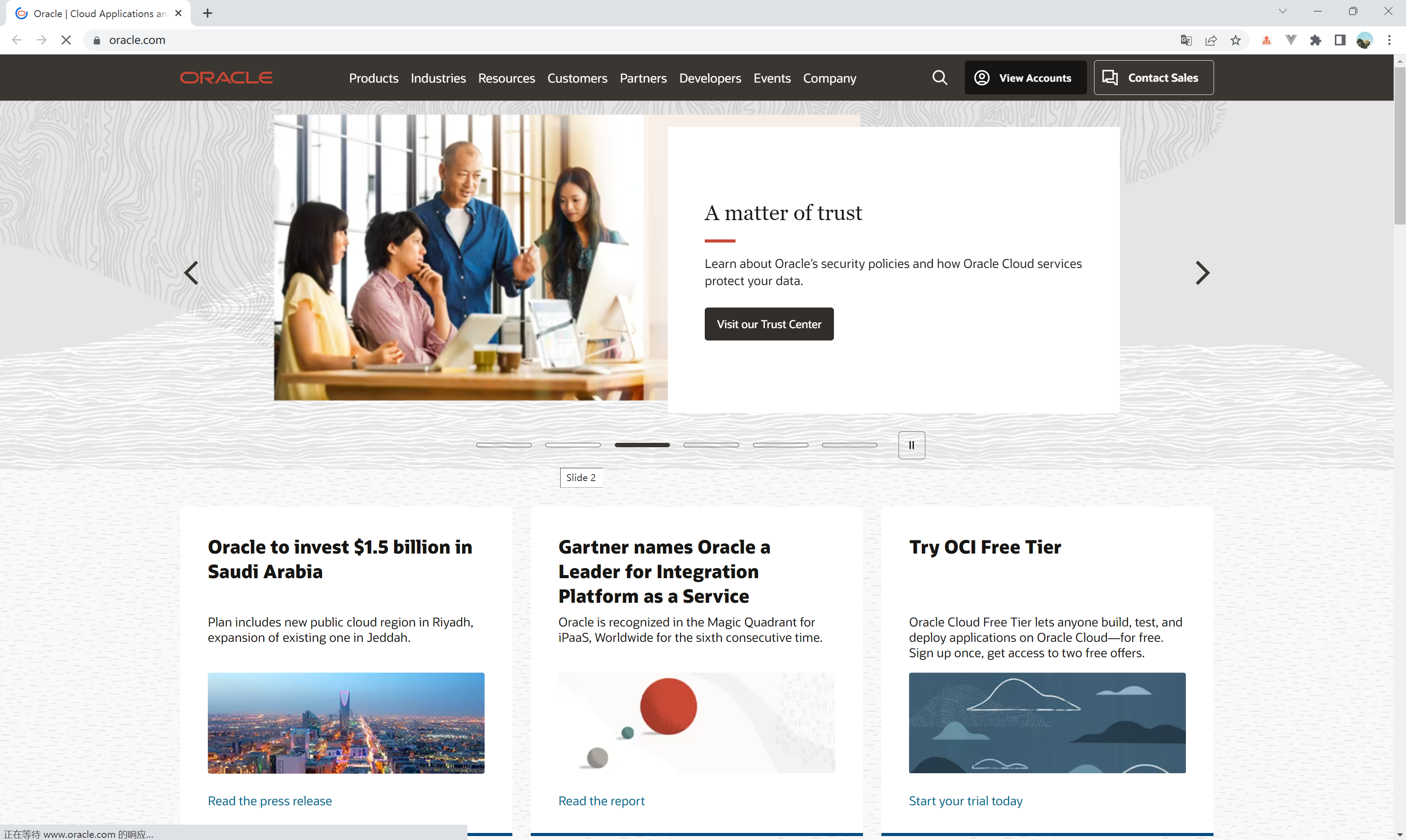Select the Oracle Cloud Applications tab
The width and height of the screenshot is (1406, 840).
98,13
